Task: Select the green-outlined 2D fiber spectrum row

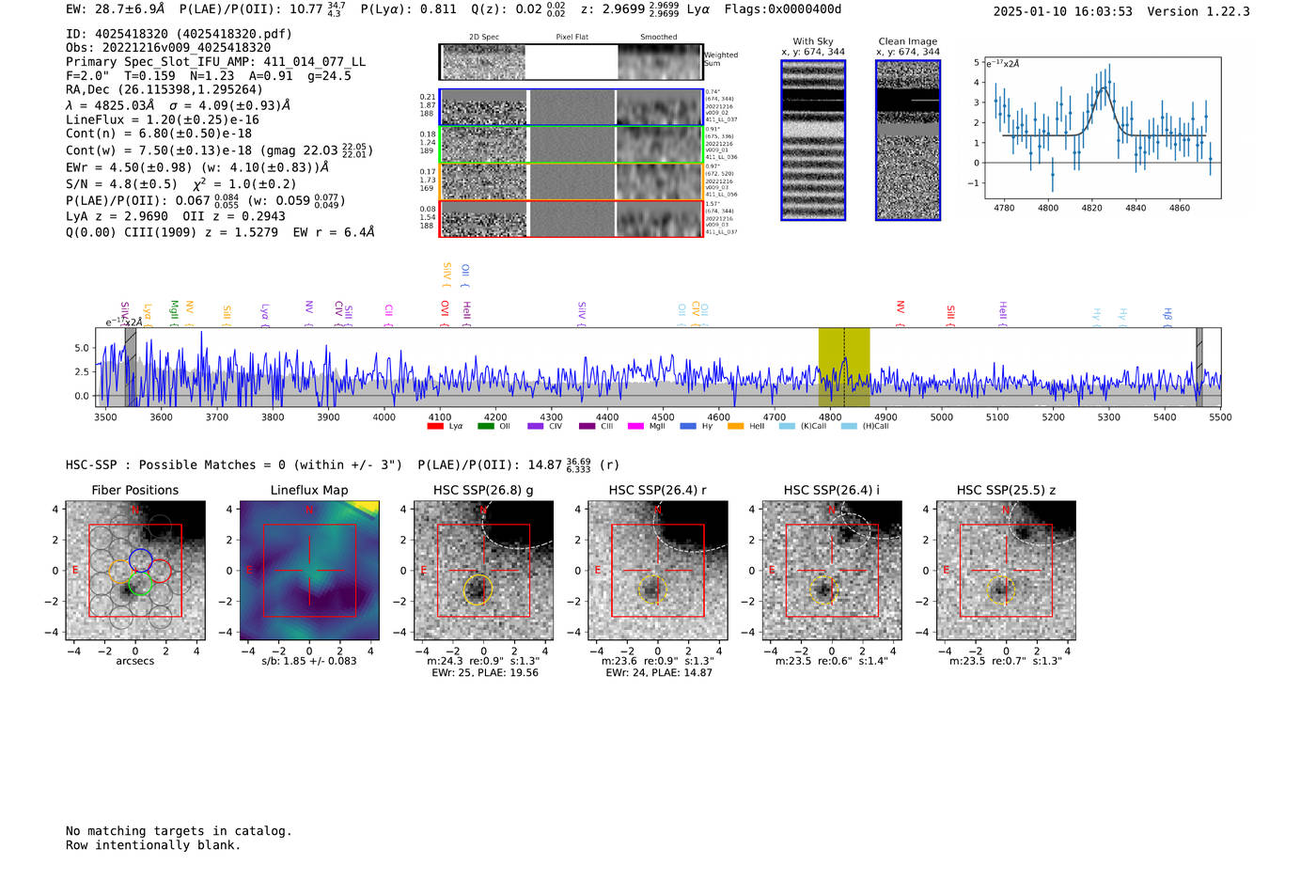Action: [x=571, y=145]
